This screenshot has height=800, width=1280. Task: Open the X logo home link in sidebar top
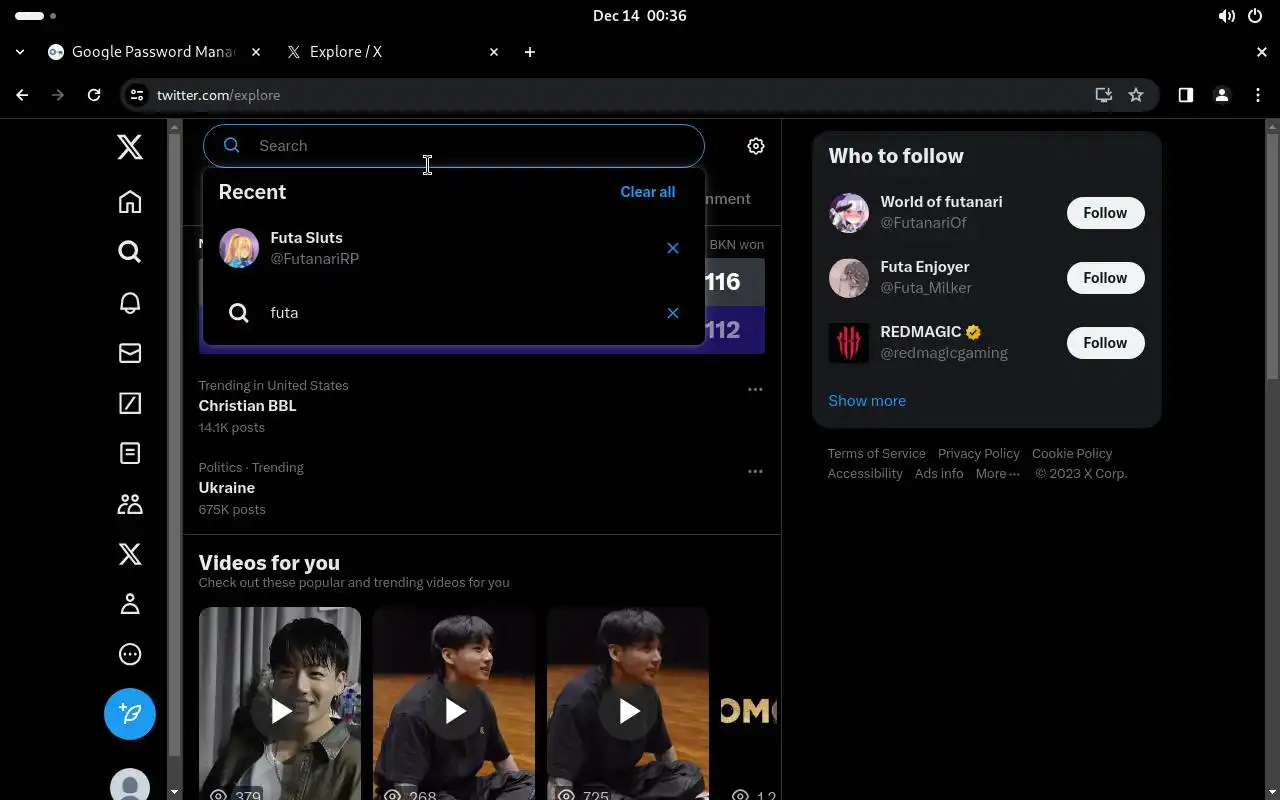130,147
